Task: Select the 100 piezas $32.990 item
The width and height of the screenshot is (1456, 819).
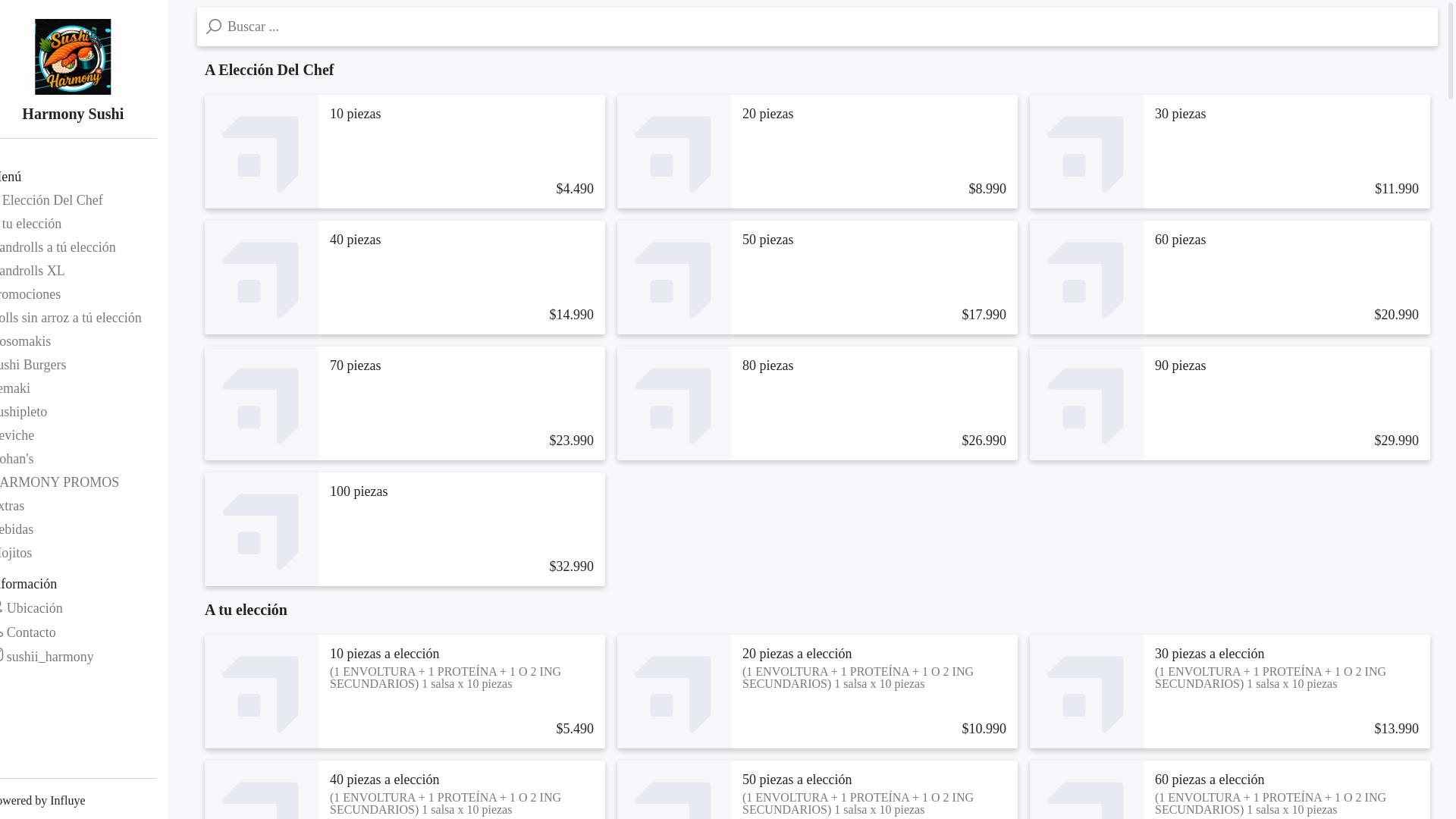Action: click(x=405, y=529)
